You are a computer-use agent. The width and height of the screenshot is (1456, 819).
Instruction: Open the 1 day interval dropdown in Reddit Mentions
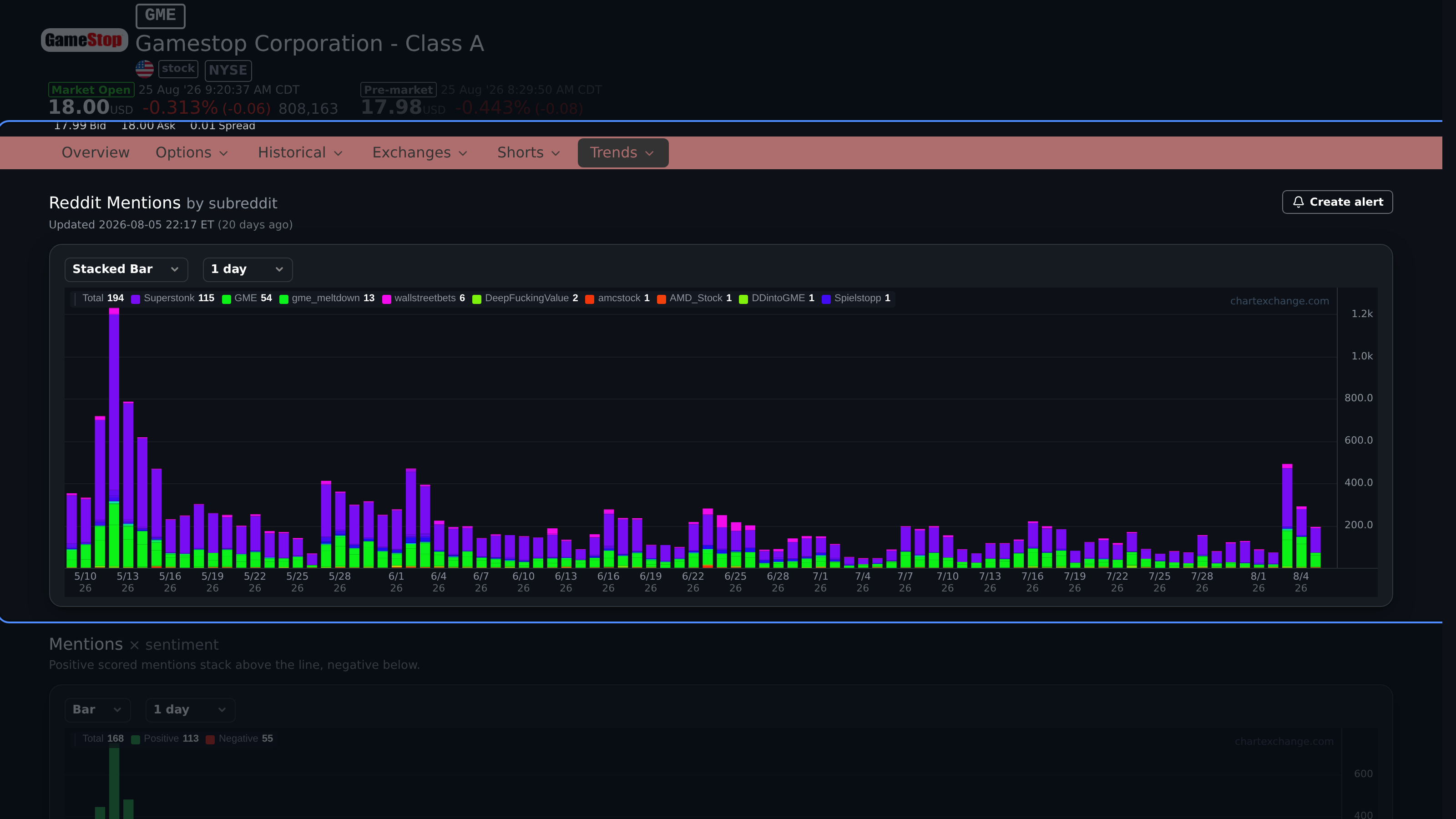(x=248, y=269)
